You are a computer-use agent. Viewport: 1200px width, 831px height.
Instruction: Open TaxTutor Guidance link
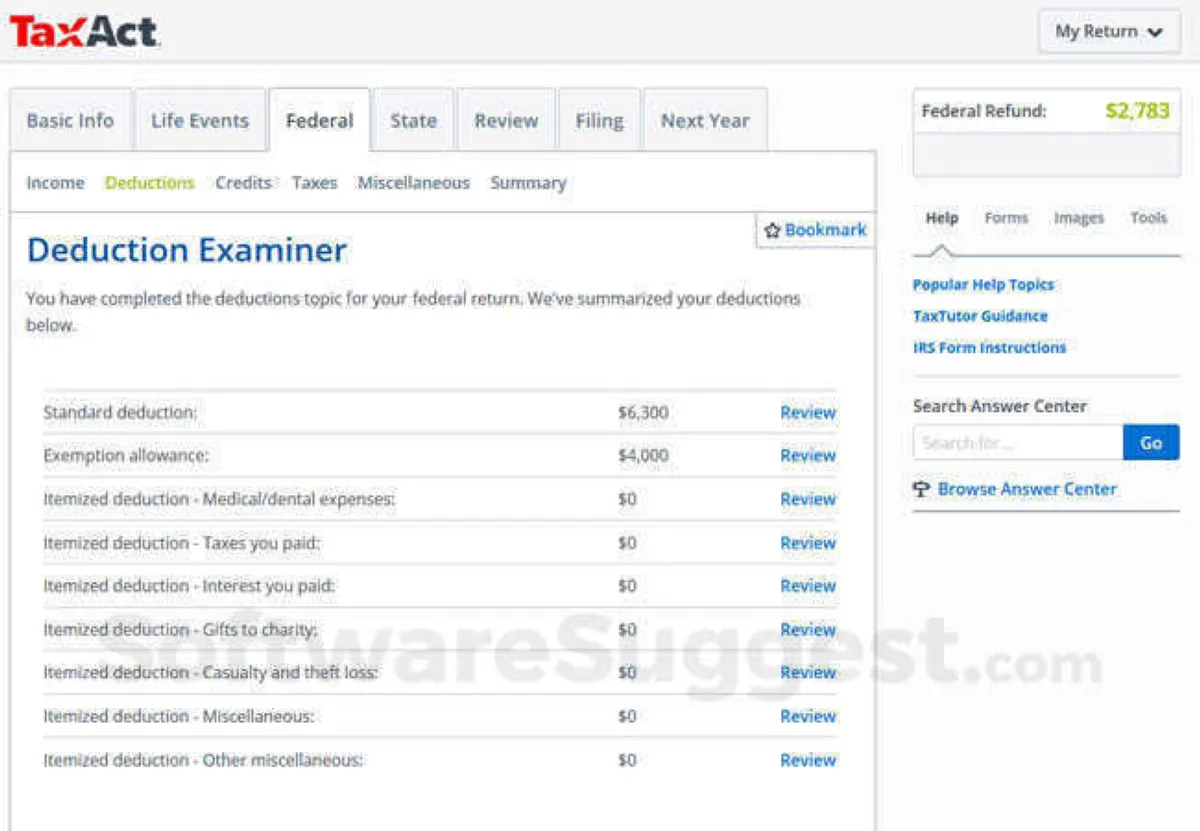click(x=980, y=316)
